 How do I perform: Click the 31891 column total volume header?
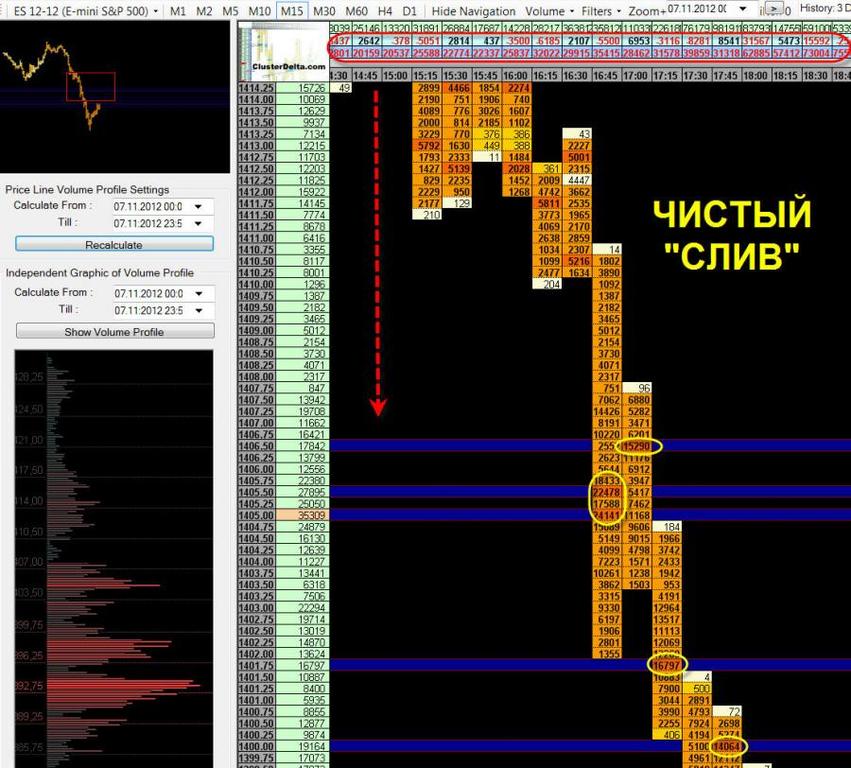427,28
